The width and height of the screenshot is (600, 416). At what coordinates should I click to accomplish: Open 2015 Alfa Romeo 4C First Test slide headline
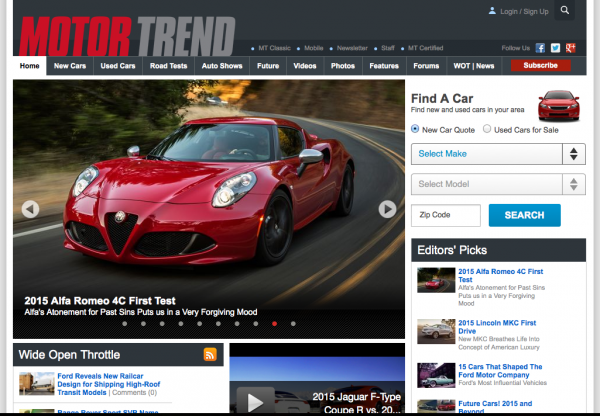pos(100,301)
